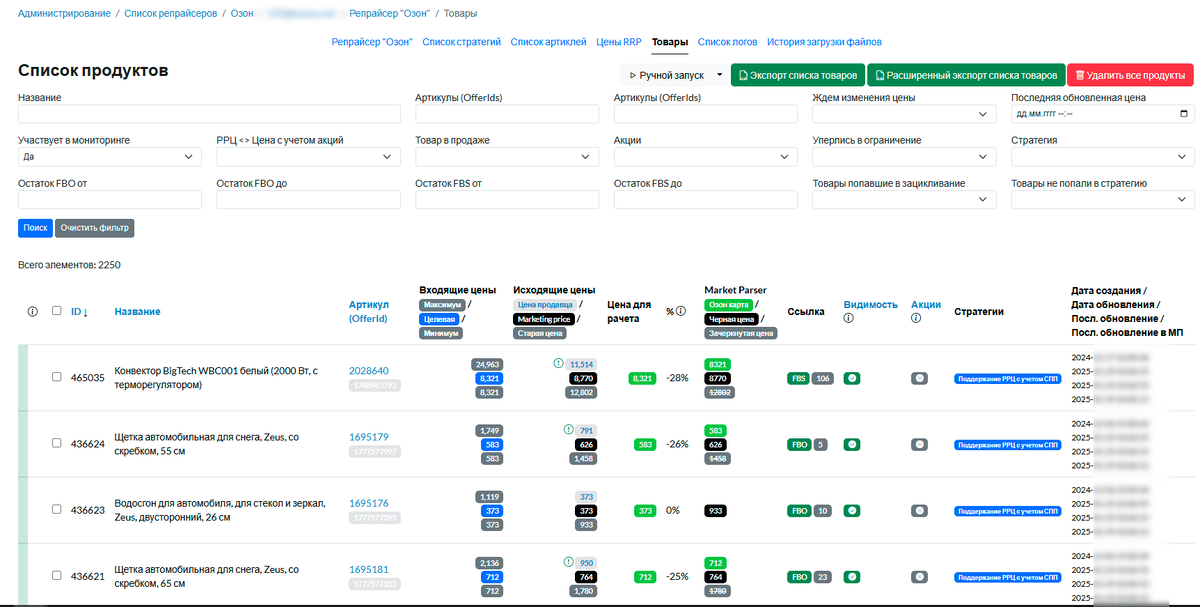Click the info icon beside the % column
This screenshot has width=1200, height=607.
[680, 311]
